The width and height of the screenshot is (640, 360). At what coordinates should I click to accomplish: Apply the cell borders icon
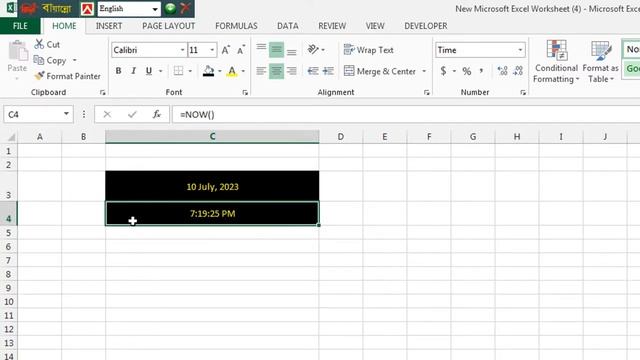click(178, 71)
